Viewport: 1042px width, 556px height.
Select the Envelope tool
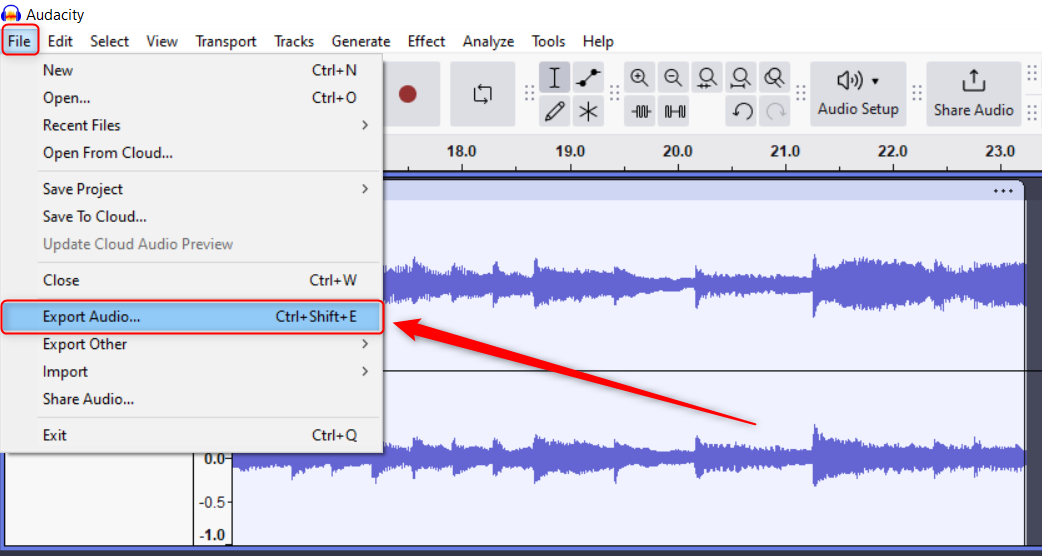[588, 78]
